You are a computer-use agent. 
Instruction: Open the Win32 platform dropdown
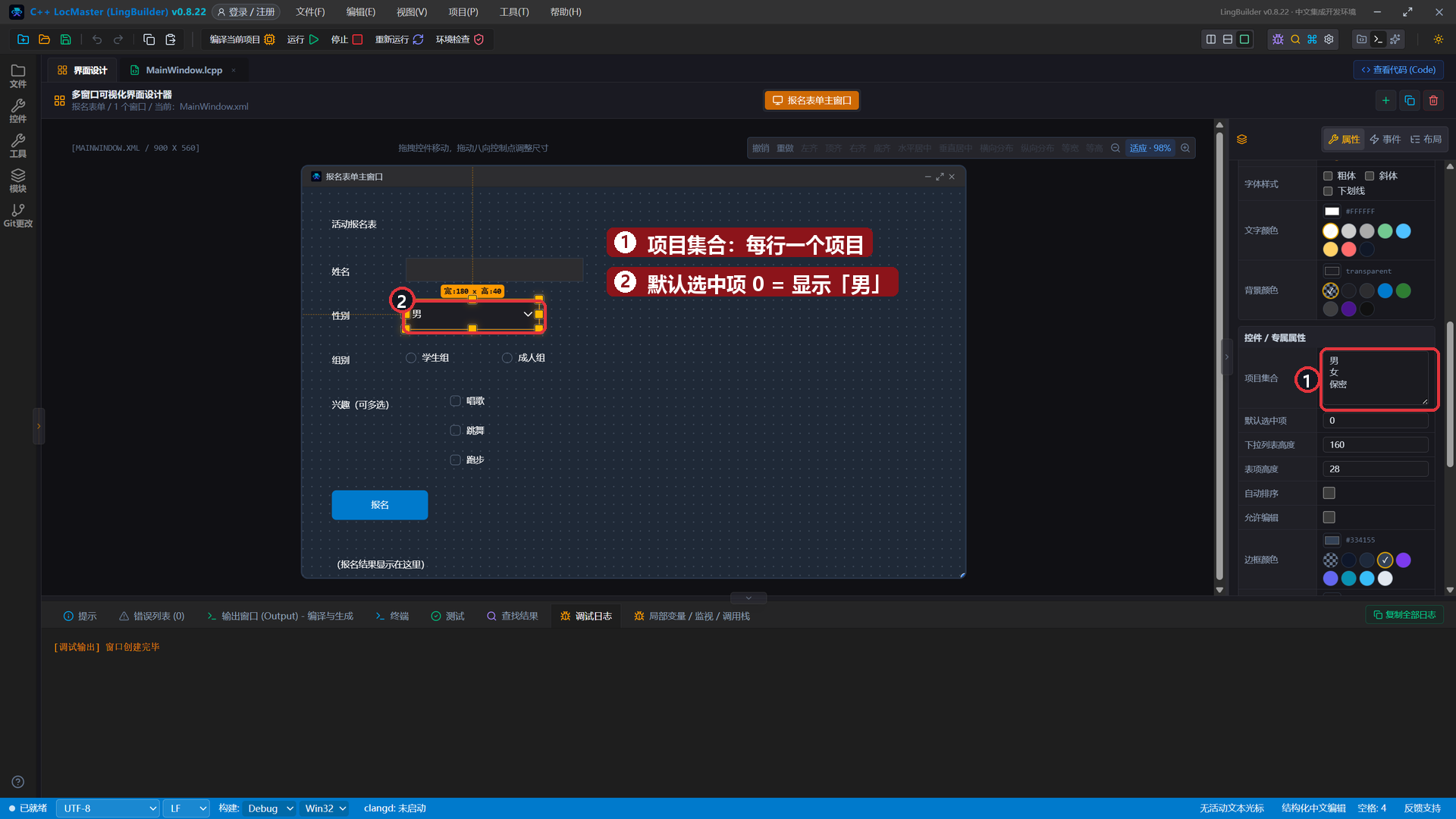(x=325, y=808)
